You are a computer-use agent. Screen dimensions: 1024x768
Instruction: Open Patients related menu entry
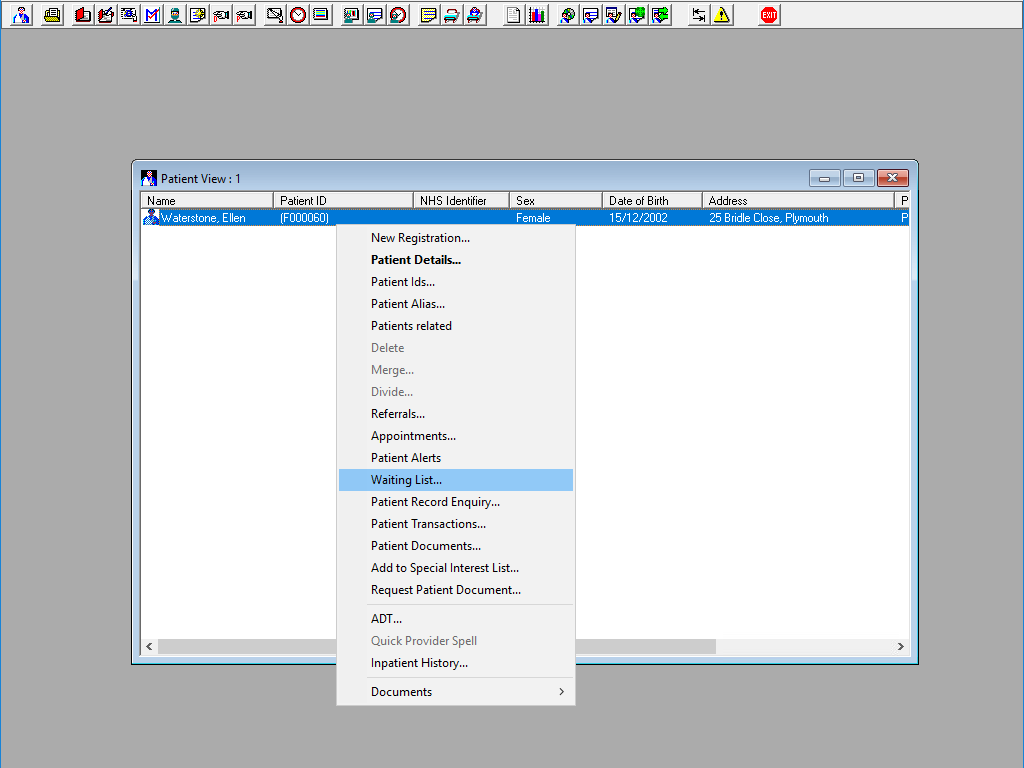(456, 326)
